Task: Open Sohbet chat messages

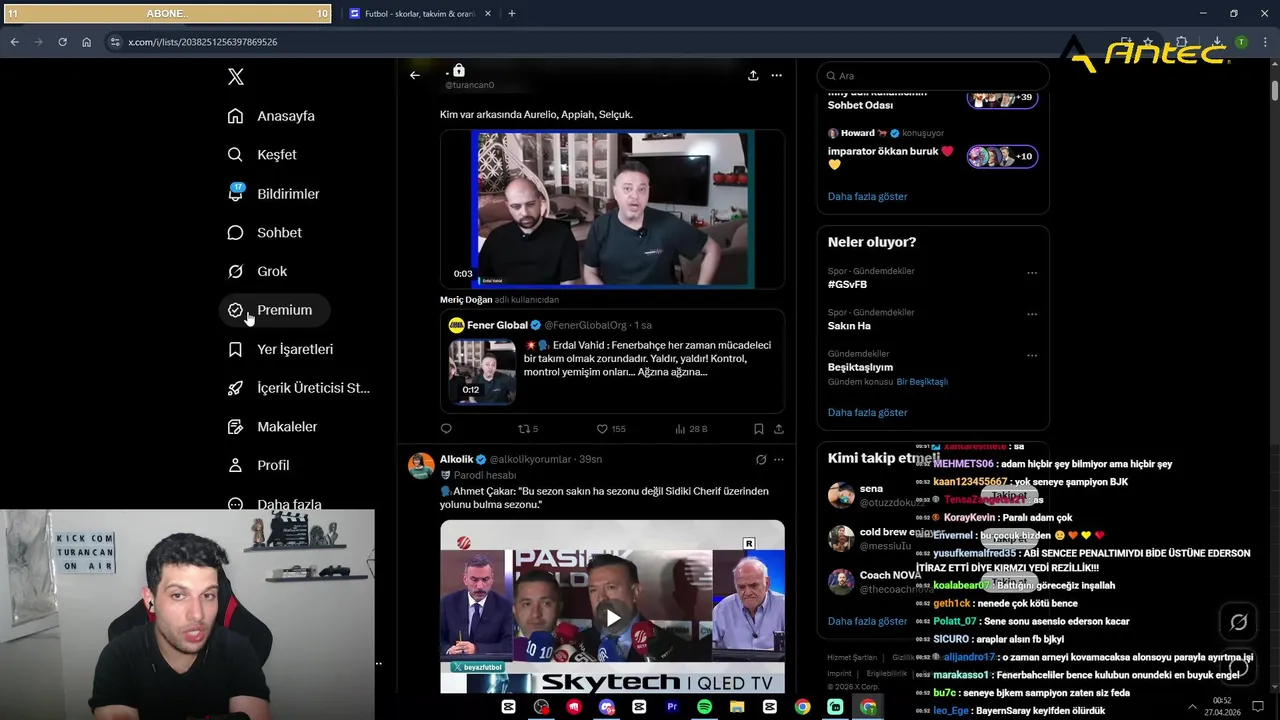Action: click(x=265, y=233)
